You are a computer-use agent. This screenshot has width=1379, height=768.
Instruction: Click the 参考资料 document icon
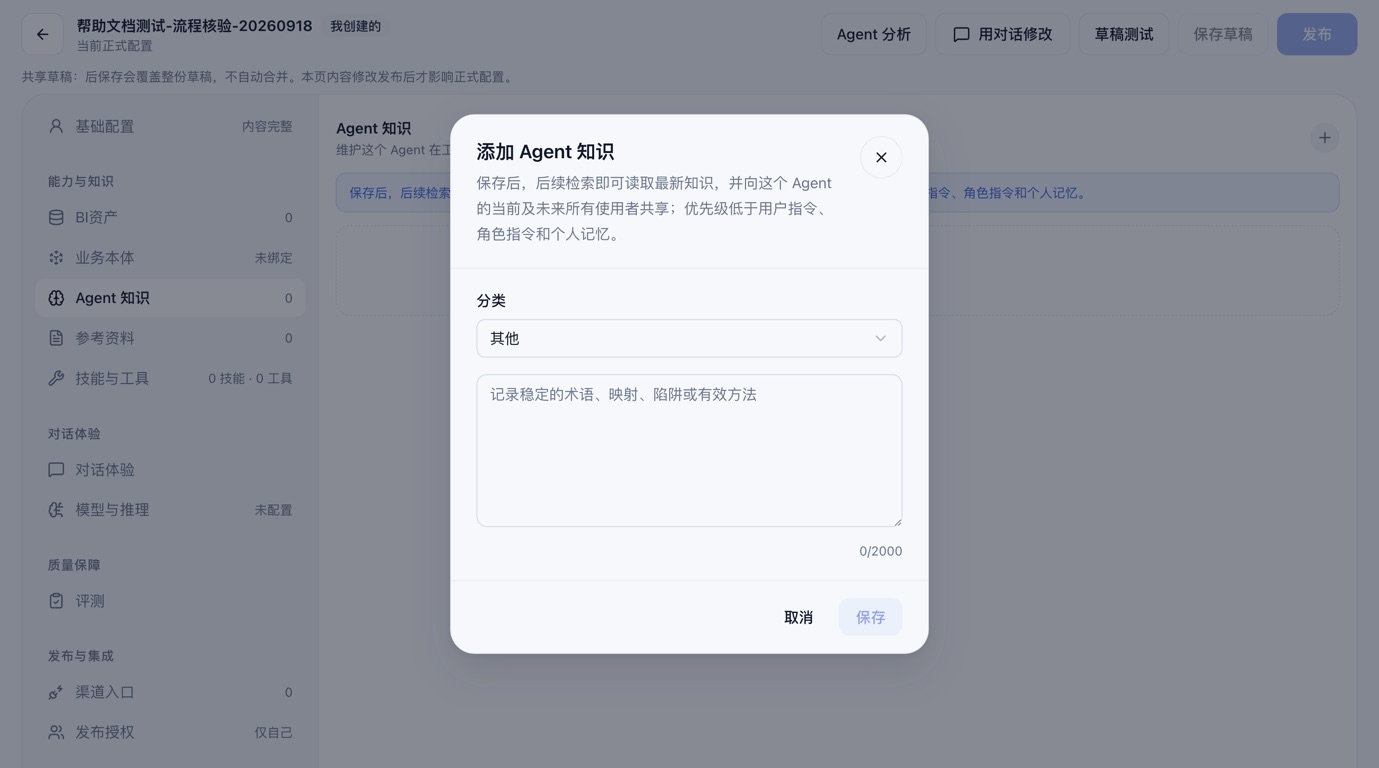coord(56,338)
